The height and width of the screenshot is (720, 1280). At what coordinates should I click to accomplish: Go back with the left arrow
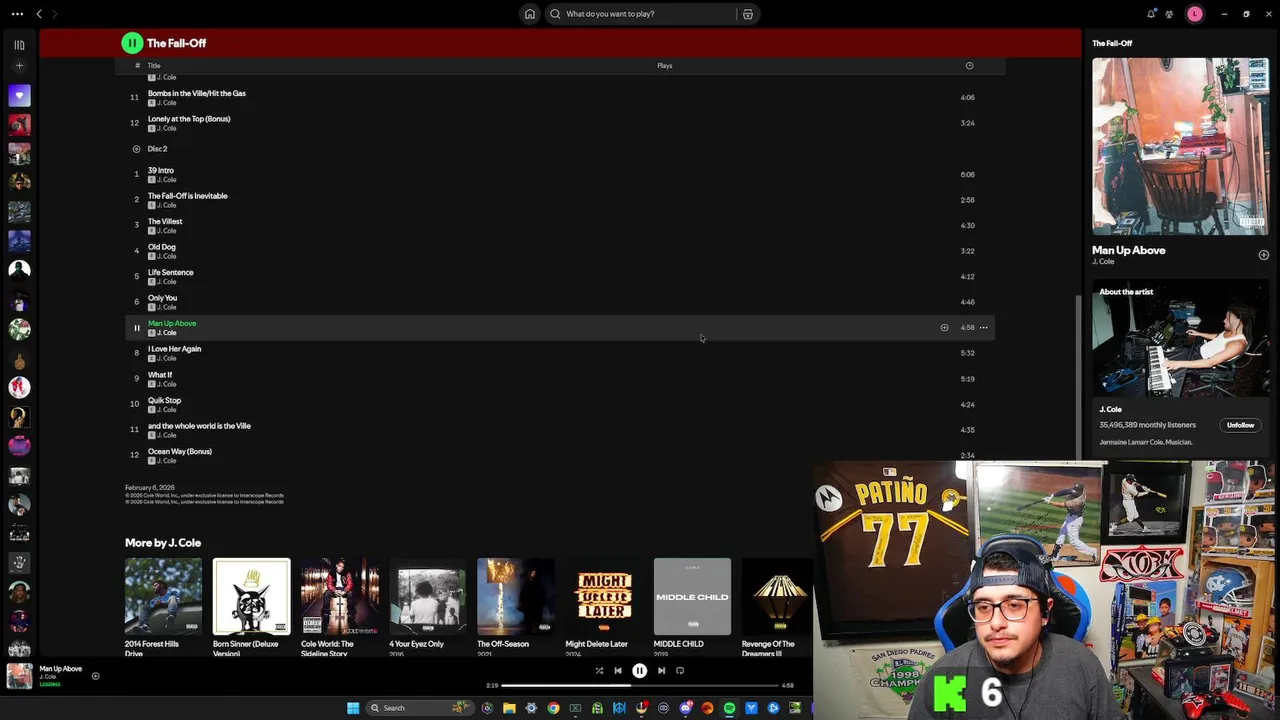[39, 14]
